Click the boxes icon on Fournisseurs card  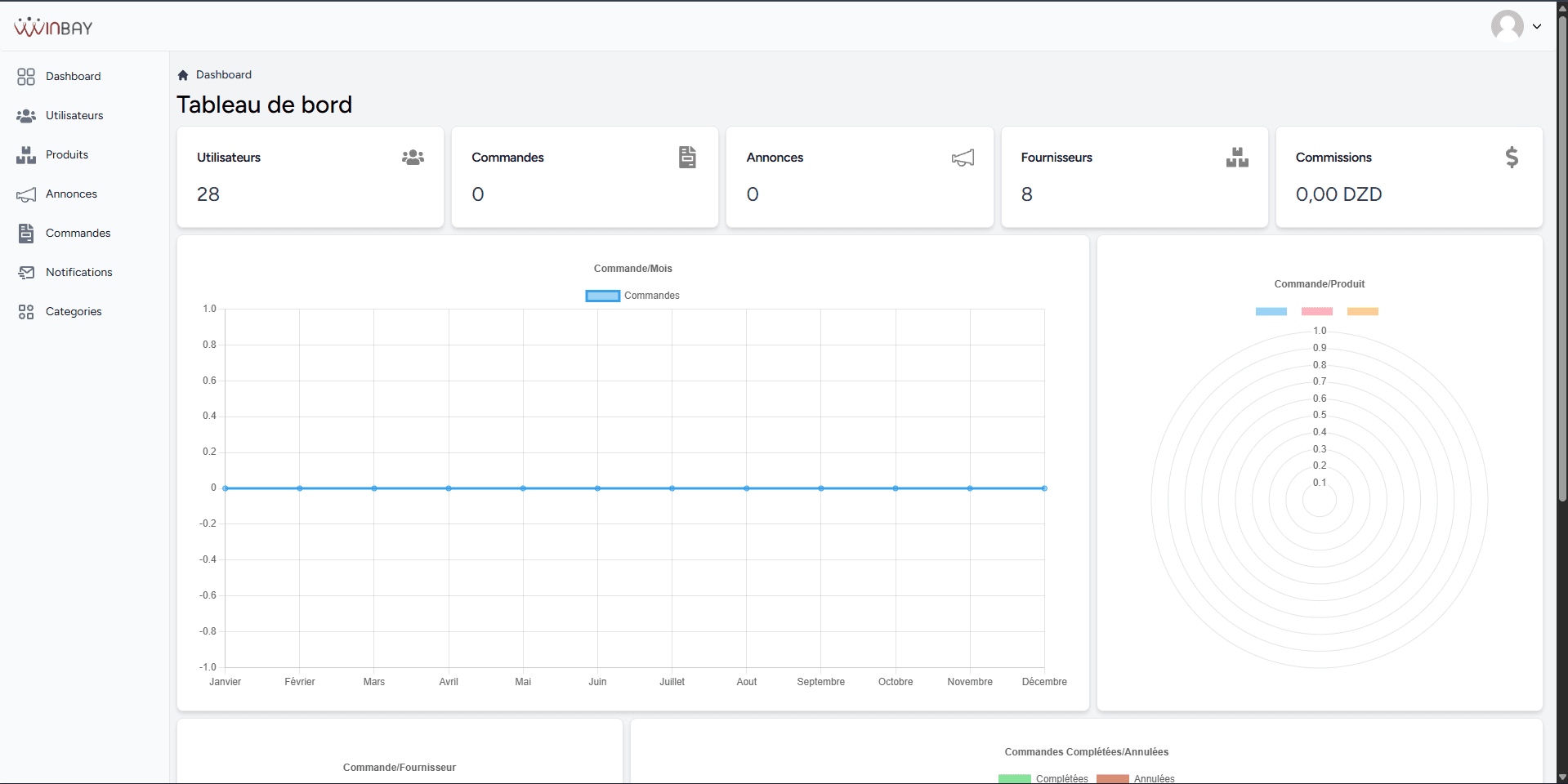(1237, 157)
